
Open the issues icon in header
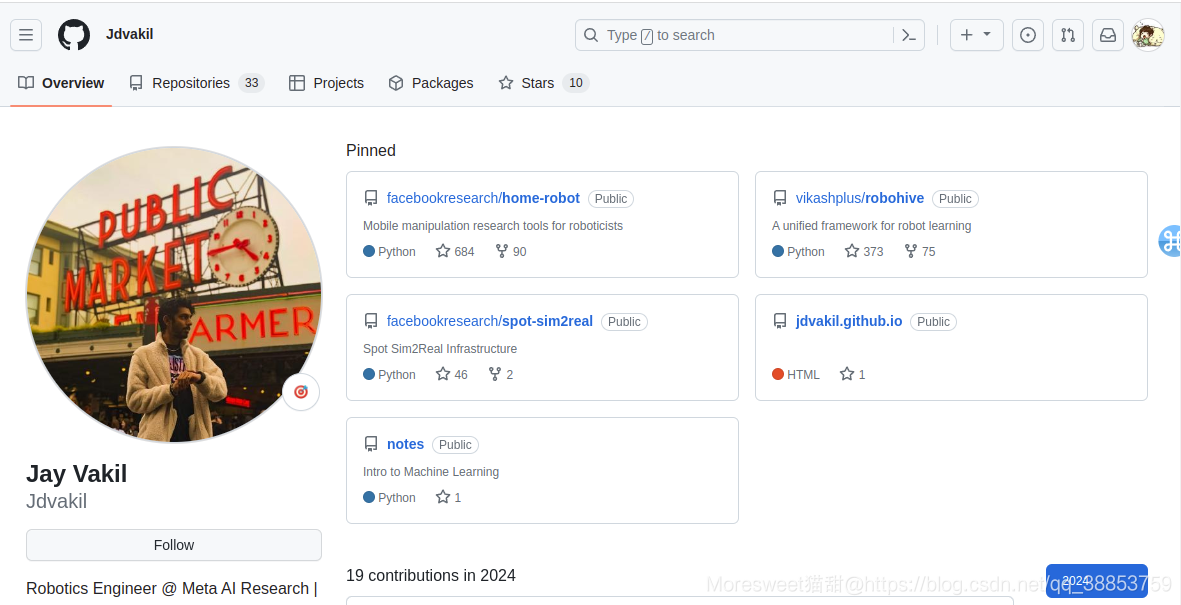[x=1028, y=35]
